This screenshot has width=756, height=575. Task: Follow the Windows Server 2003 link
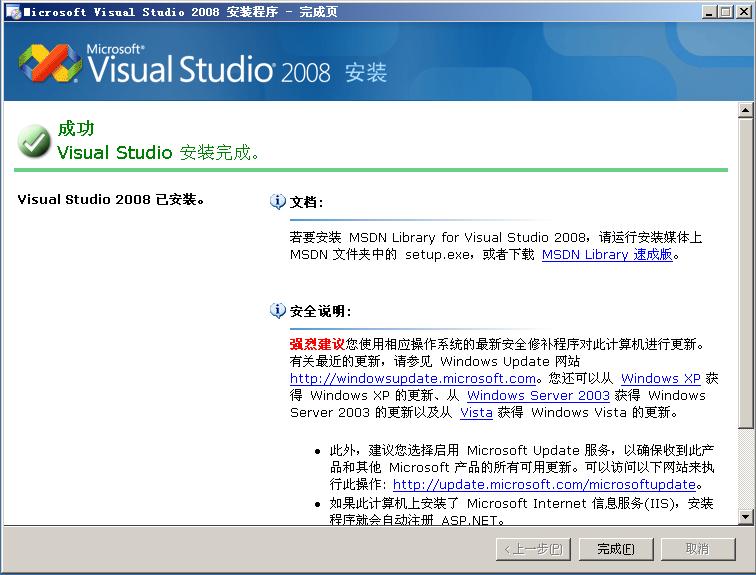[538, 395]
